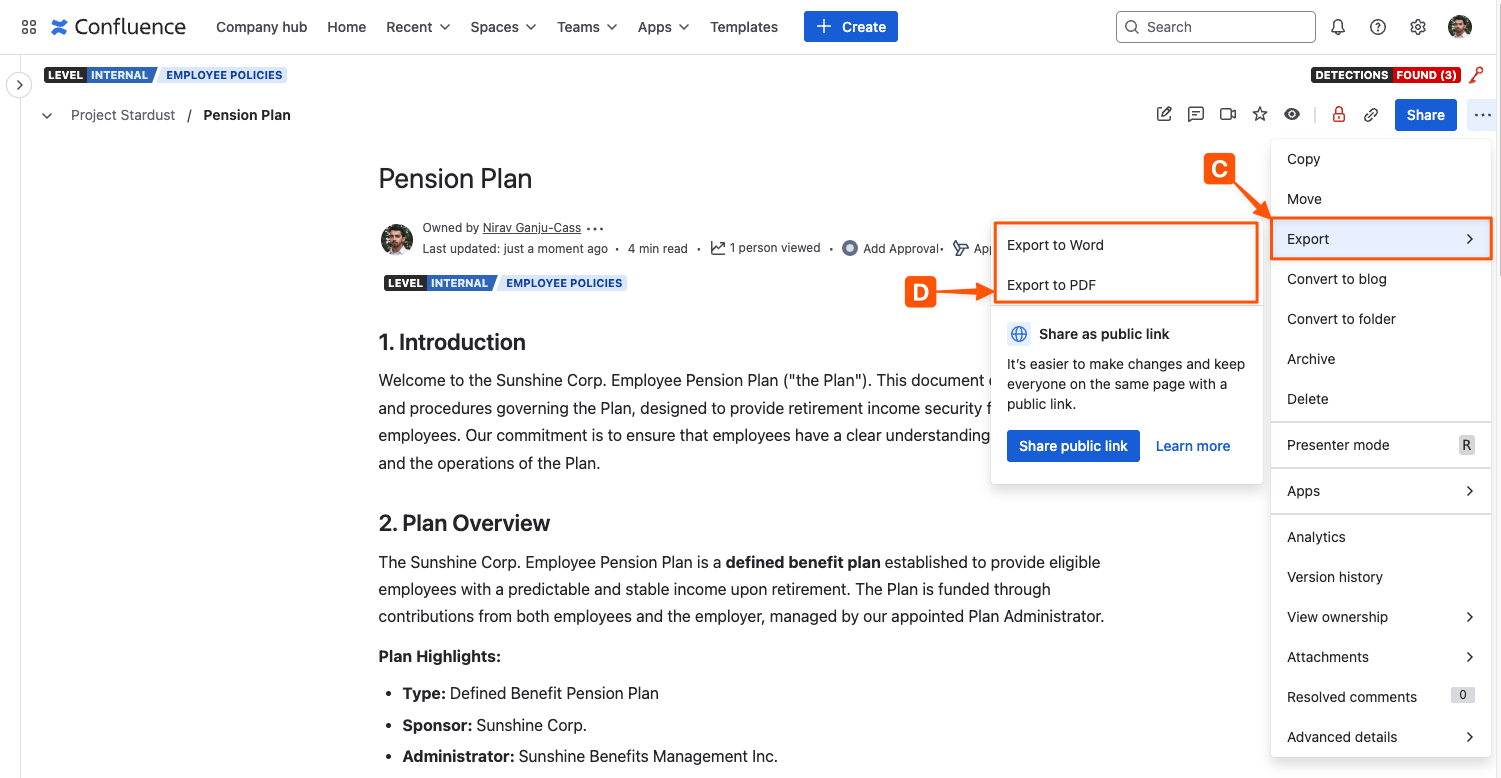This screenshot has width=1501, height=778.
Task: Open the settings gear icon
Action: (x=1418, y=27)
